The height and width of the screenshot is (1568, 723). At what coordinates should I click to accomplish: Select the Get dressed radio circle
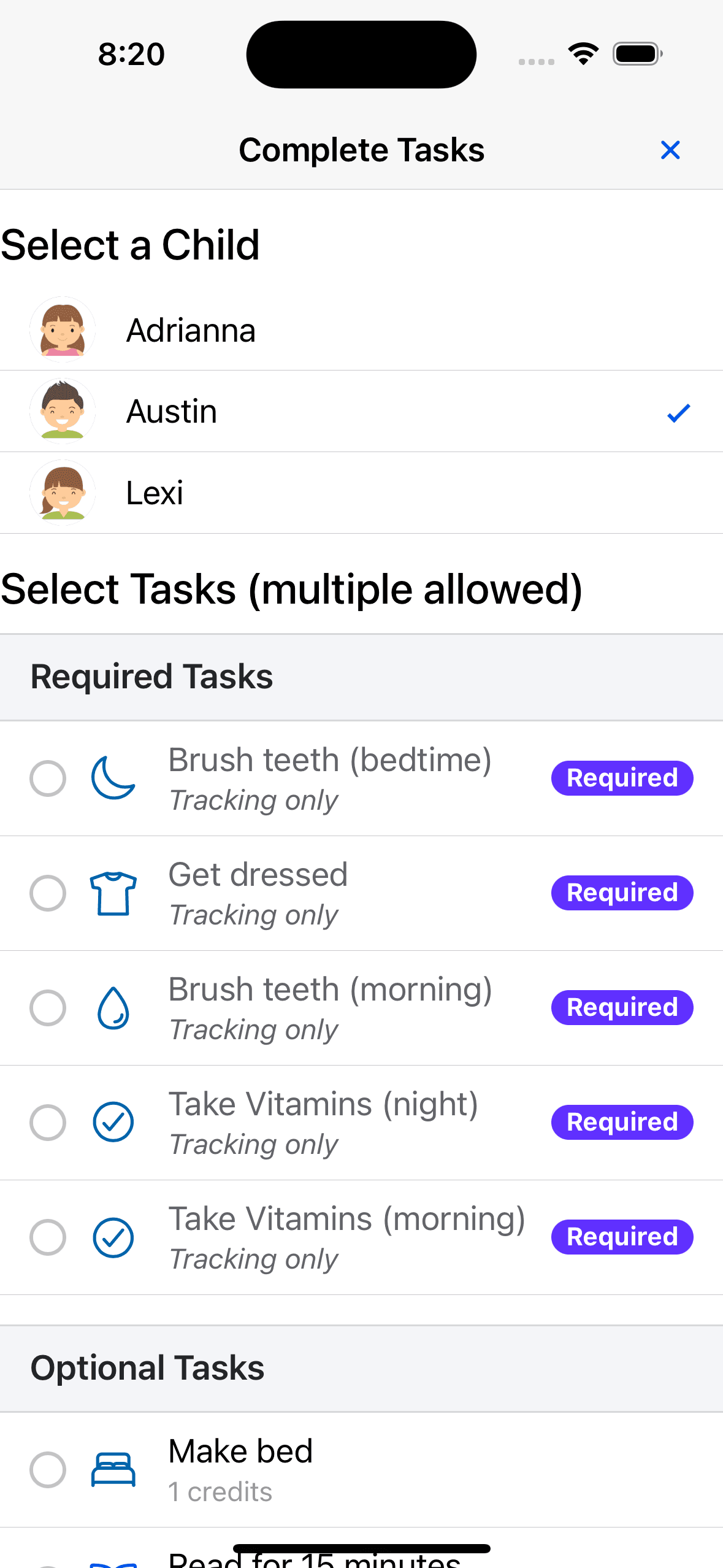point(48,893)
